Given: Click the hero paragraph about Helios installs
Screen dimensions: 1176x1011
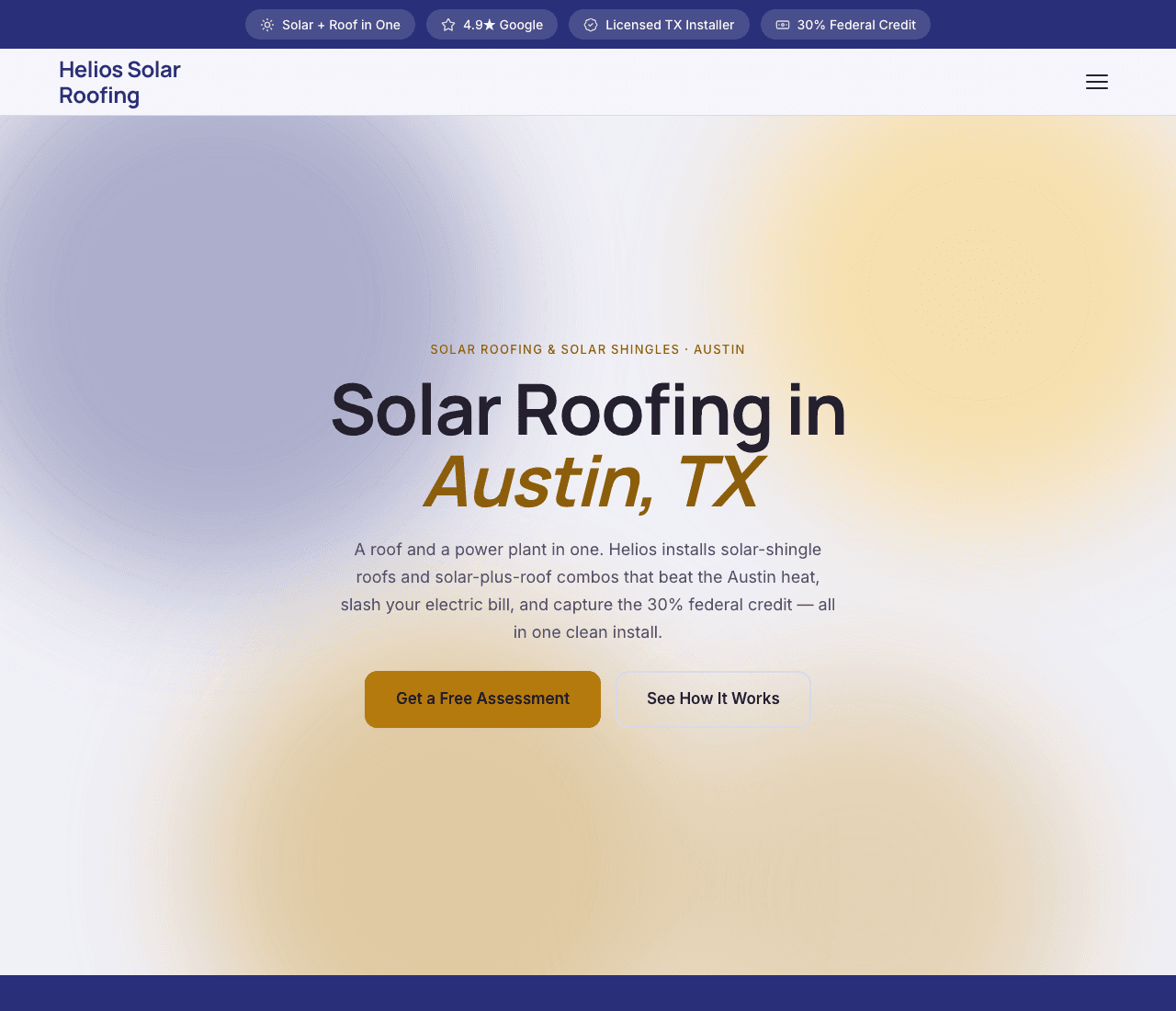Looking at the screenshot, I should pos(588,591).
